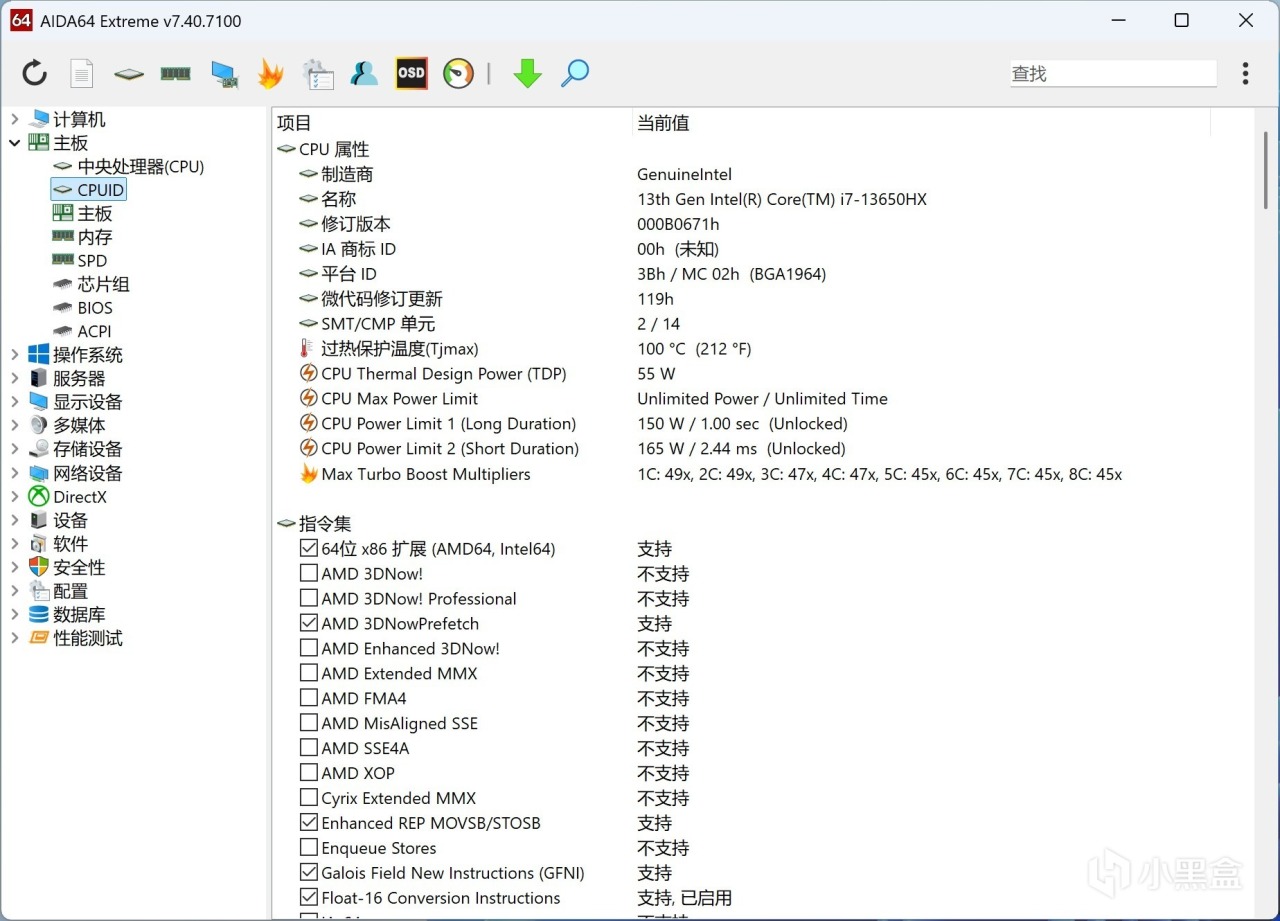Expand the 计算机 tree node
Image resolution: width=1280 pixels, height=921 pixels.
tap(14, 119)
